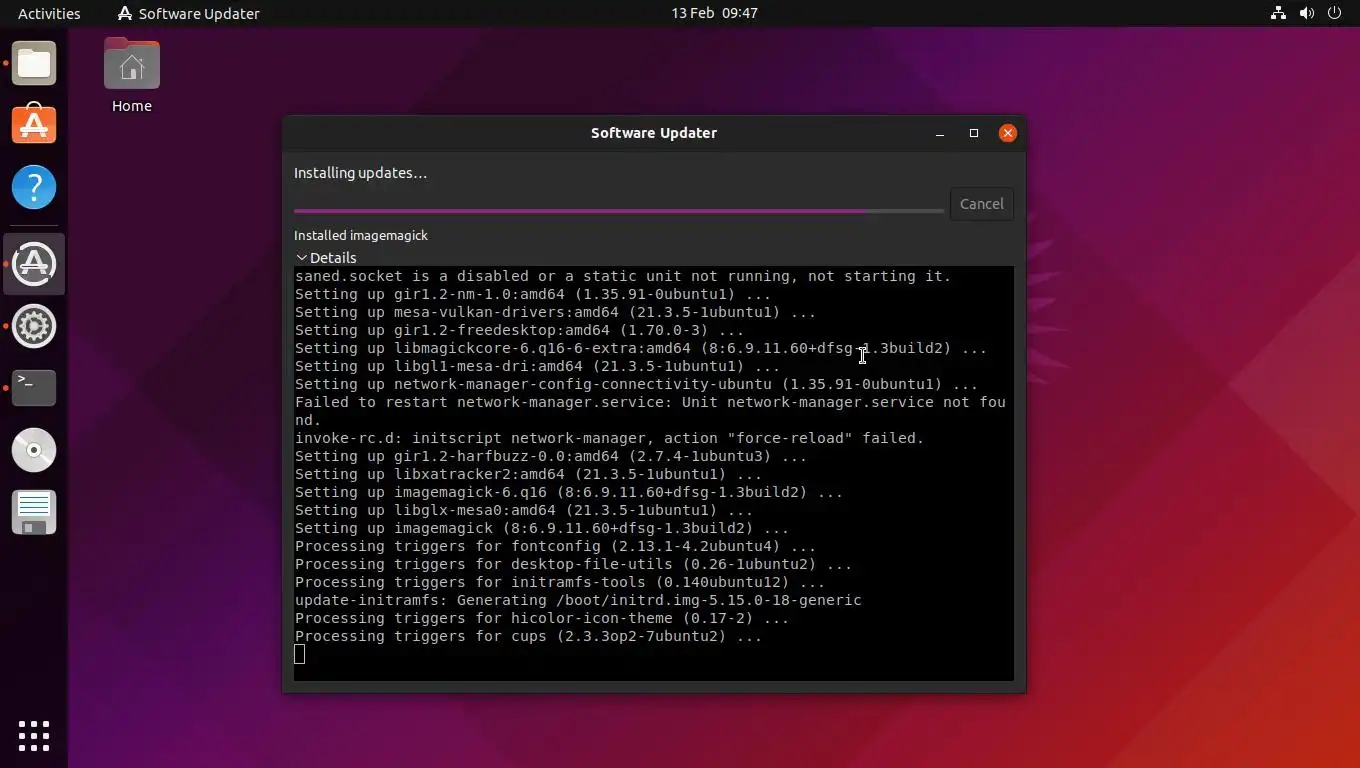The width and height of the screenshot is (1360, 768).
Task: Click line 'Setting up gir1.2-freedesktop:amd64'
Action: pyautogui.click(x=519, y=330)
